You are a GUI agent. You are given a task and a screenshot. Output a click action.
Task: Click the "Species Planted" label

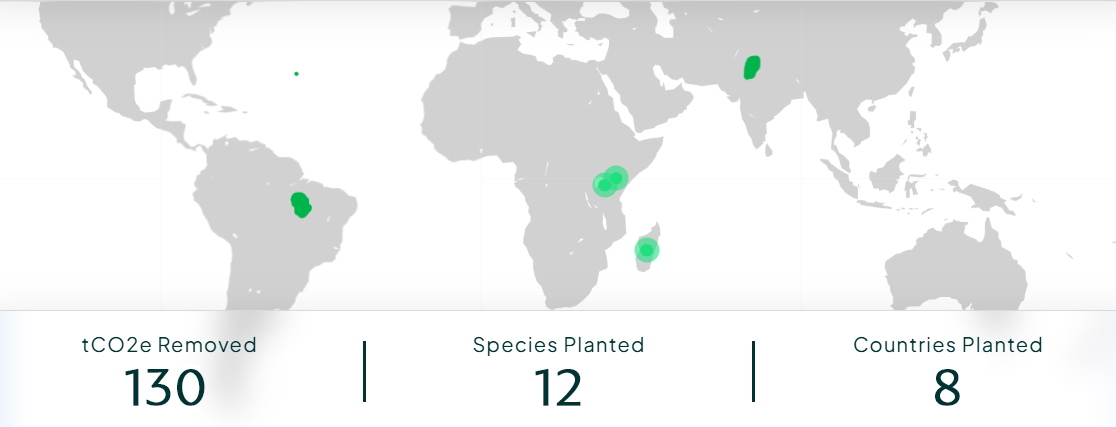[558, 345]
